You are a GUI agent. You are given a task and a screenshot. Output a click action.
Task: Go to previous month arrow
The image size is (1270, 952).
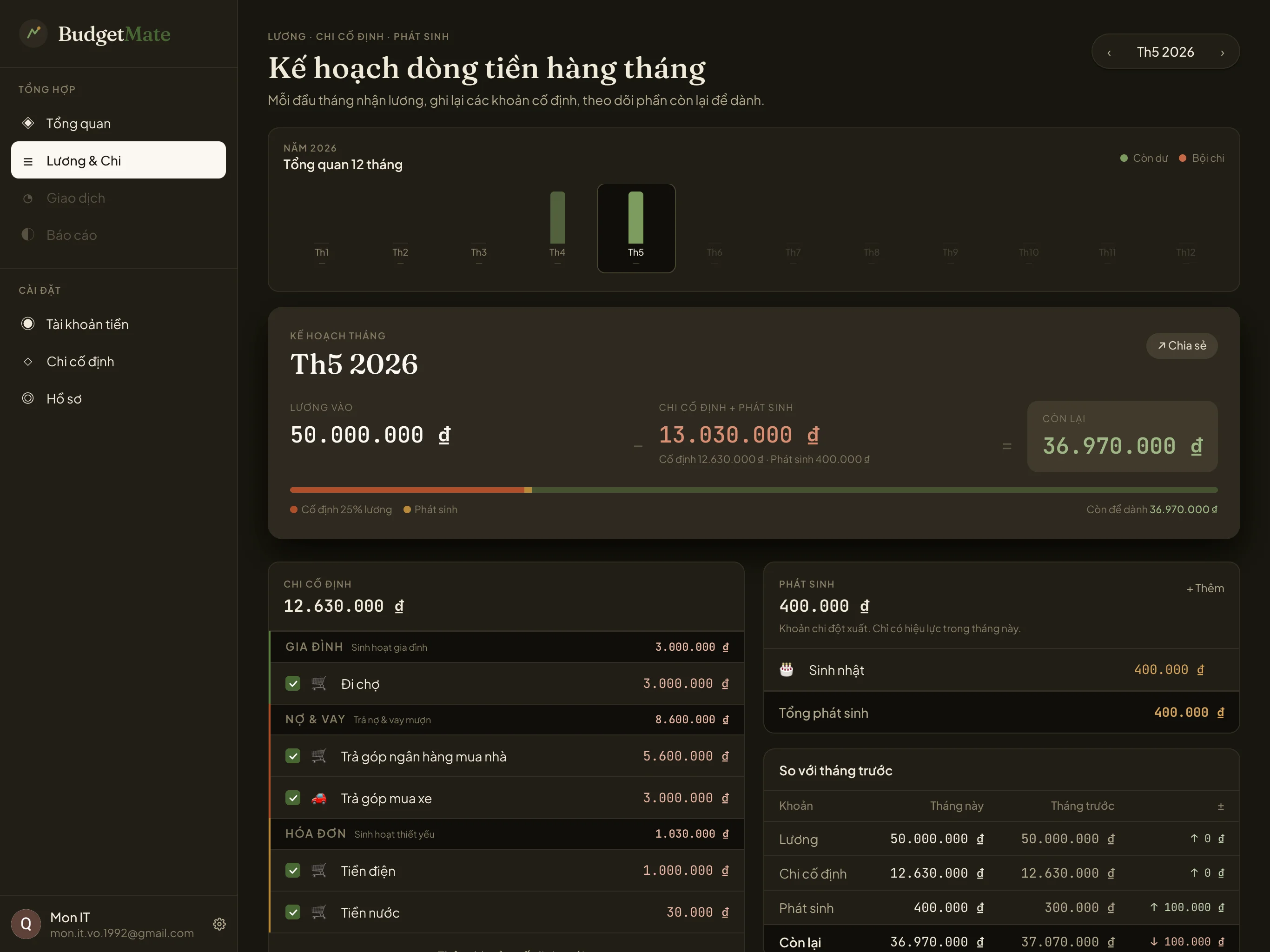(1109, 52)
